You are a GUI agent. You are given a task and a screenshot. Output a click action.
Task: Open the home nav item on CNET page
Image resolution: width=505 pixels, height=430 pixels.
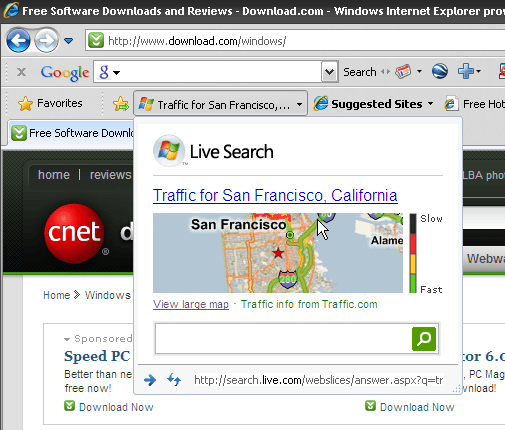[54, 175]
